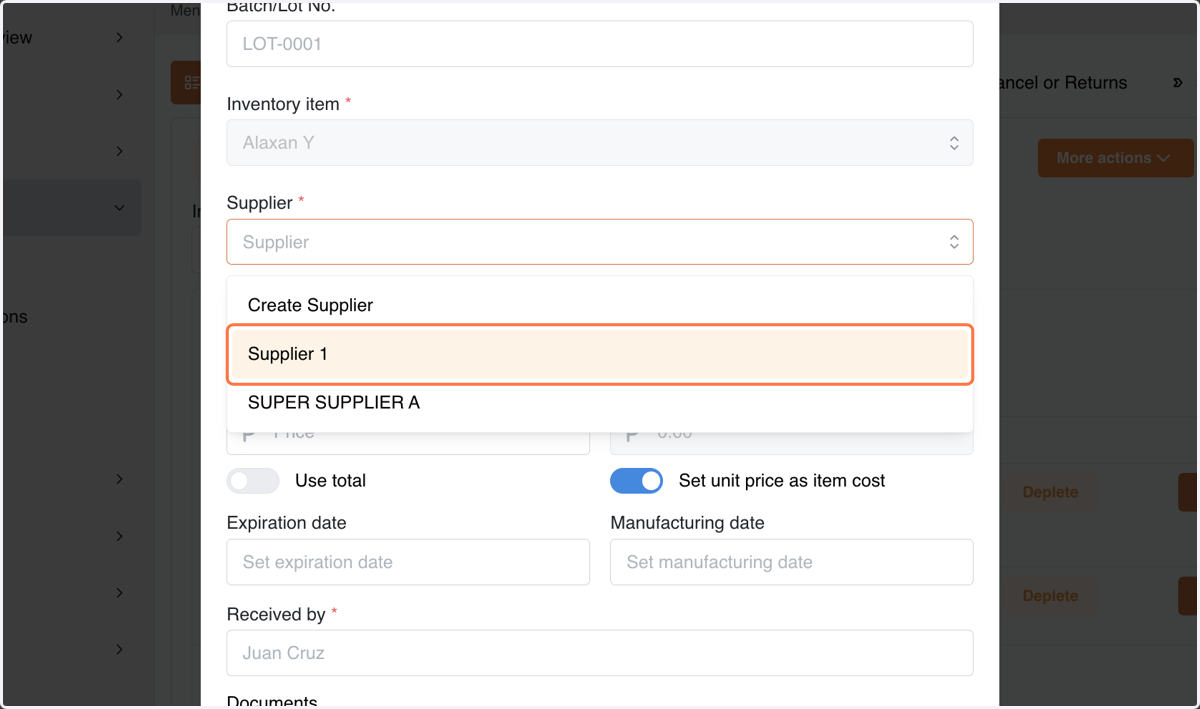Viewport: 1200px width, 709px height.
Task: Open the Inventory item combo box 'Alaxan Y'
Action: click(600, 143)
